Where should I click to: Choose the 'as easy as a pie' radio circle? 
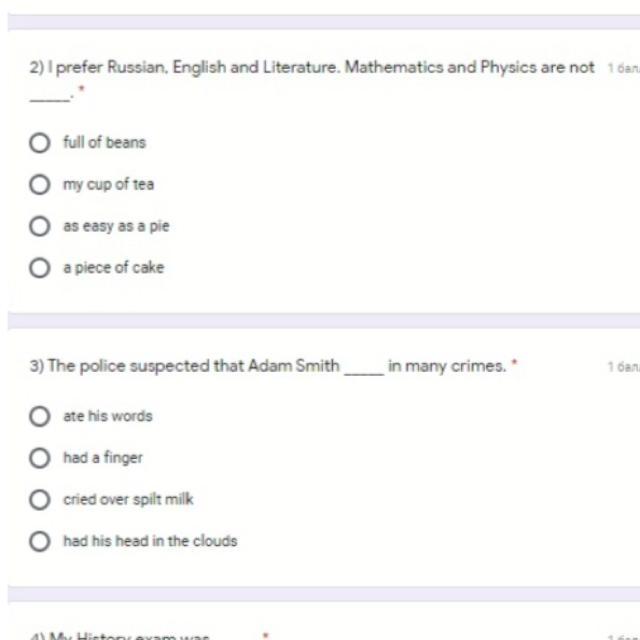[40, 226]
